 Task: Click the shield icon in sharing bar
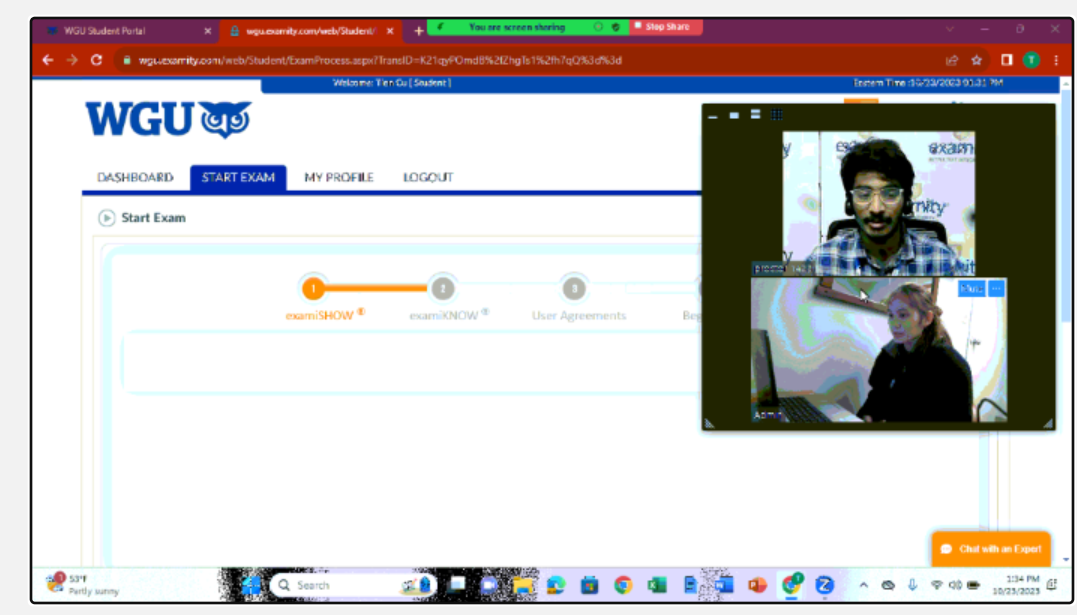[615, 27]
